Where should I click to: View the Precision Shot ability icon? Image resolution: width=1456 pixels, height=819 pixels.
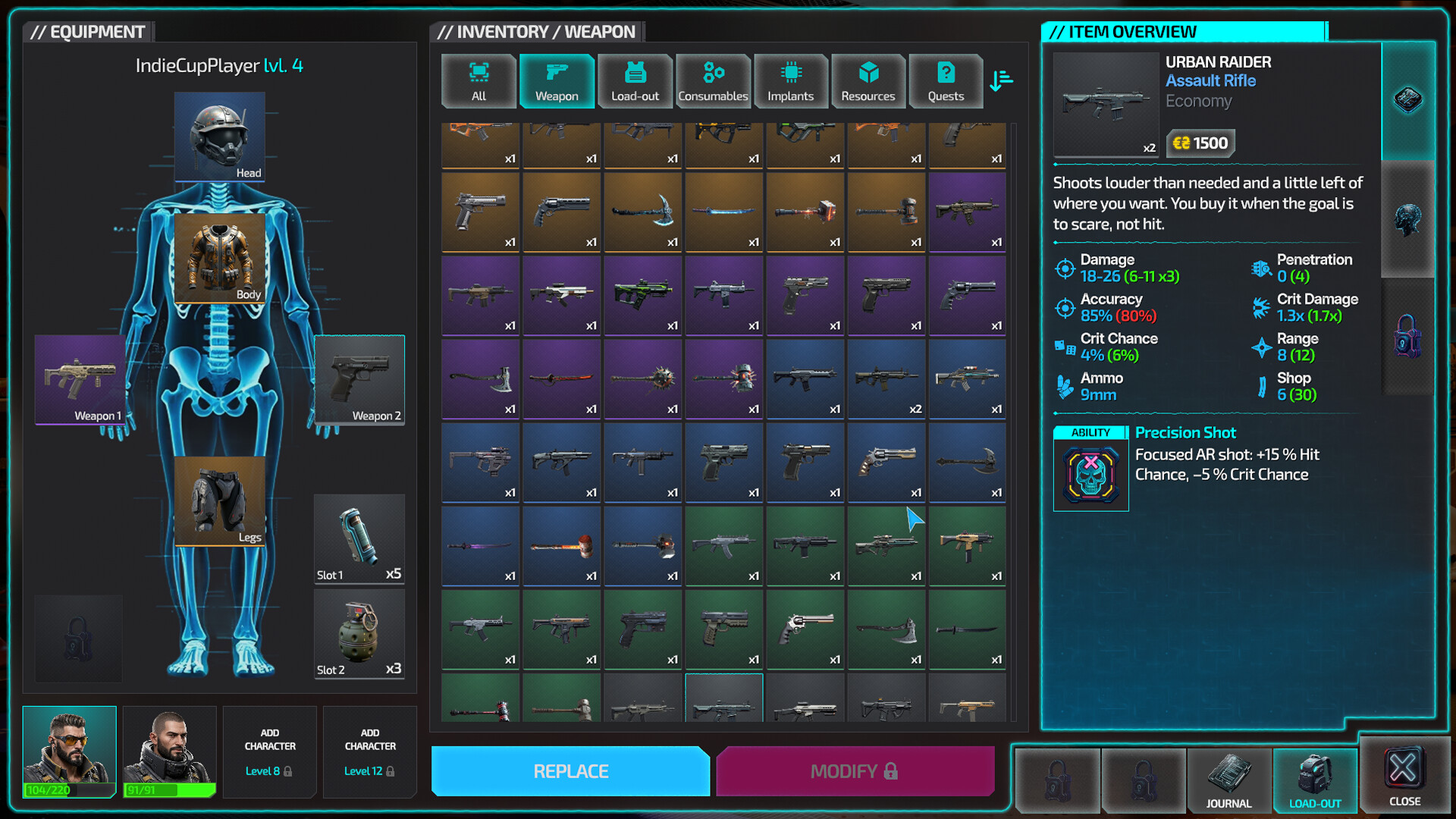pyautogui.click(x=1090, y=475)
